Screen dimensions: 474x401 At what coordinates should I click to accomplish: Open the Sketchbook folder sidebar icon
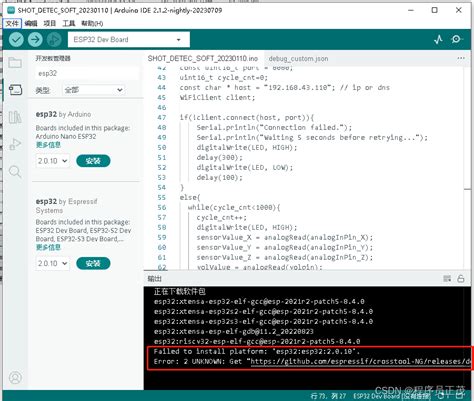15,63
